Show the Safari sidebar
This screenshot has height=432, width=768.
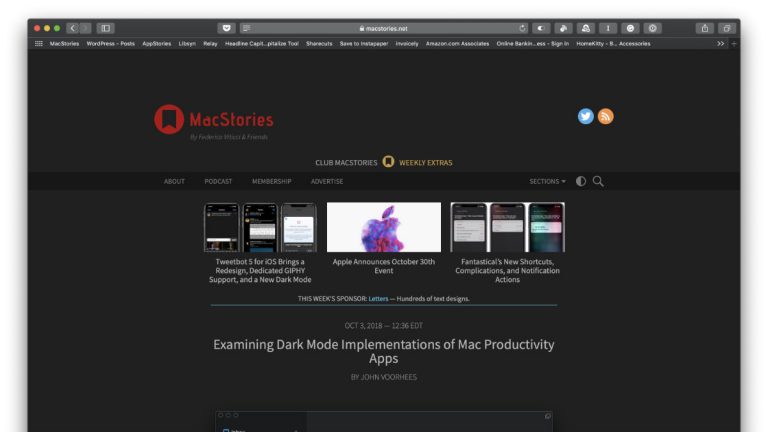pos(105,28)
